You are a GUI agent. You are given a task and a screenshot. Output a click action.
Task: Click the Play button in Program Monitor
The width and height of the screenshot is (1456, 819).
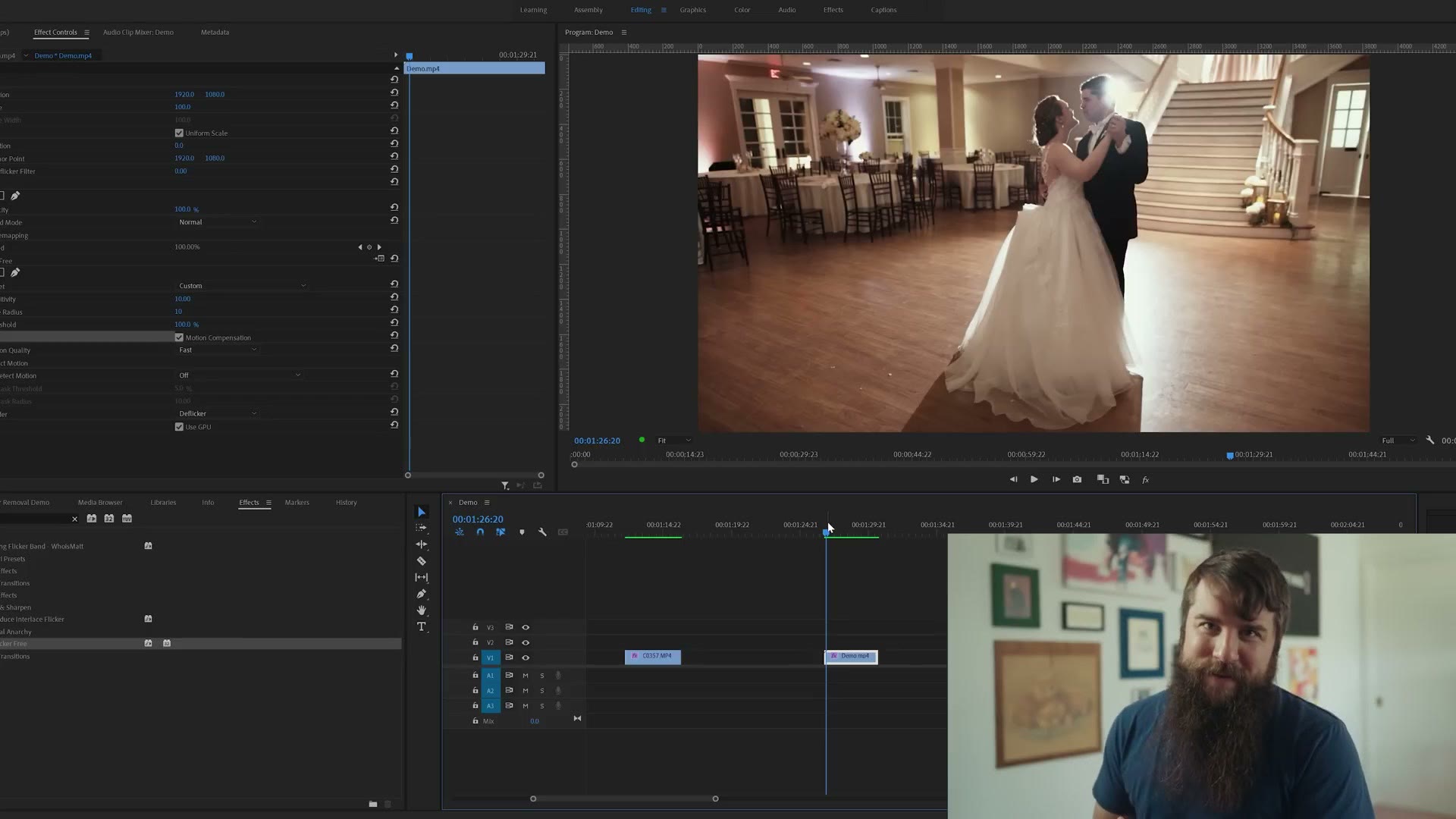(x=1034, y=479)
